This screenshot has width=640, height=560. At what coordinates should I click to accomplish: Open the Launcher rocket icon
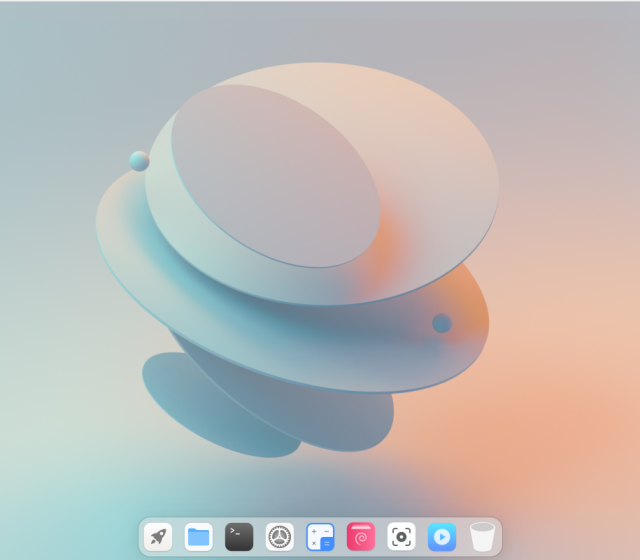click(158, 537)
